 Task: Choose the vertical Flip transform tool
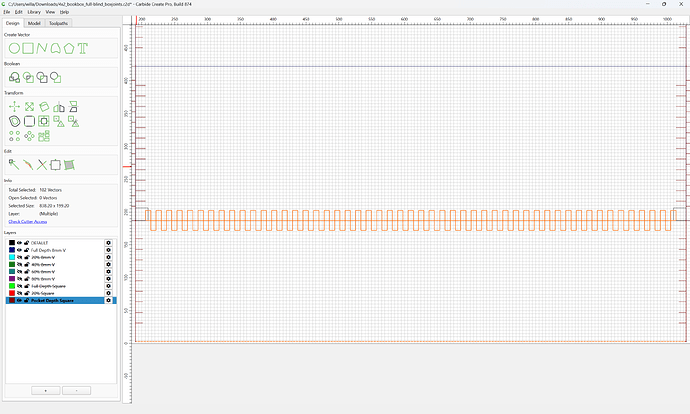tap(73, 106)
